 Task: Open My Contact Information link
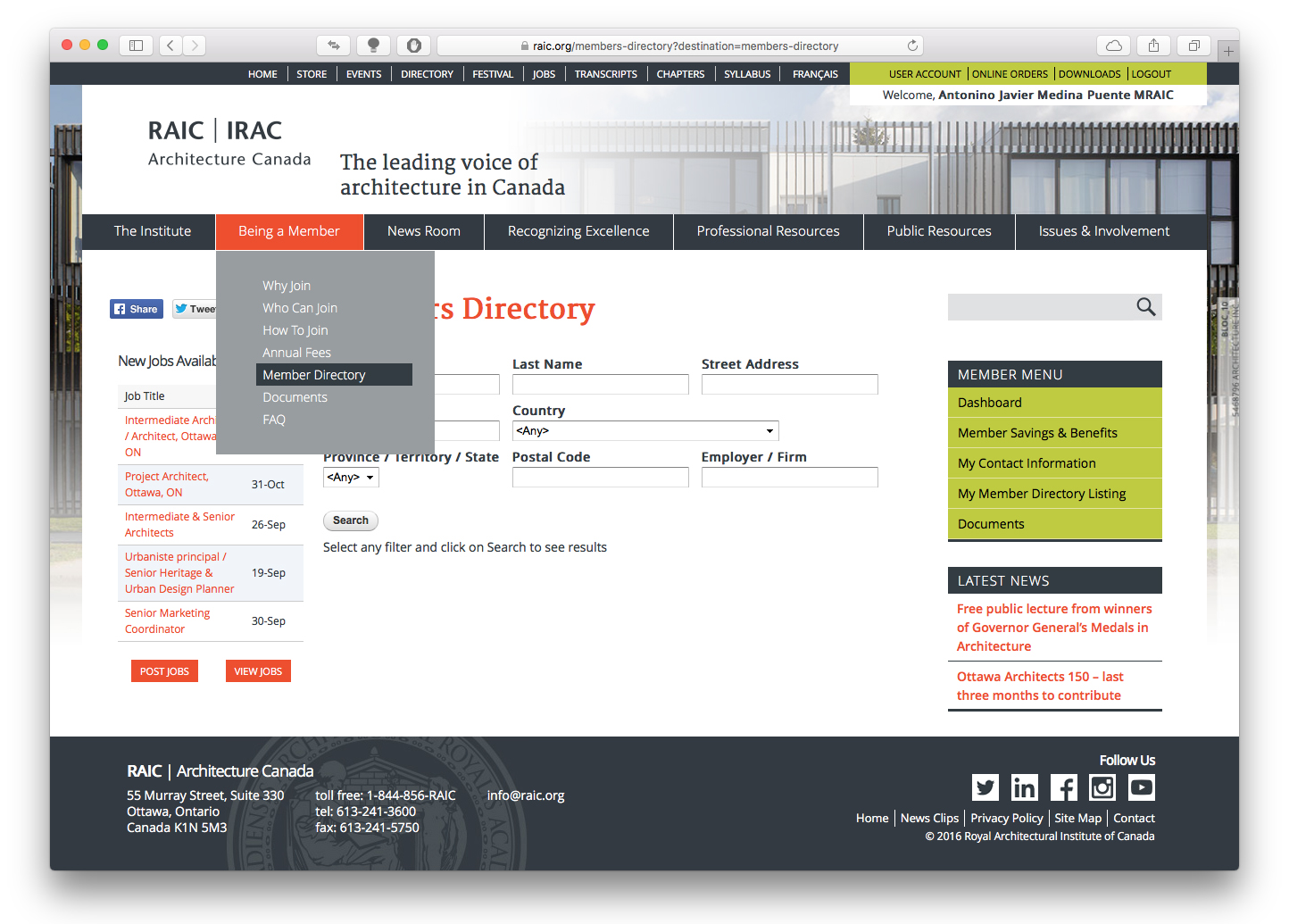click(1054, 463)
